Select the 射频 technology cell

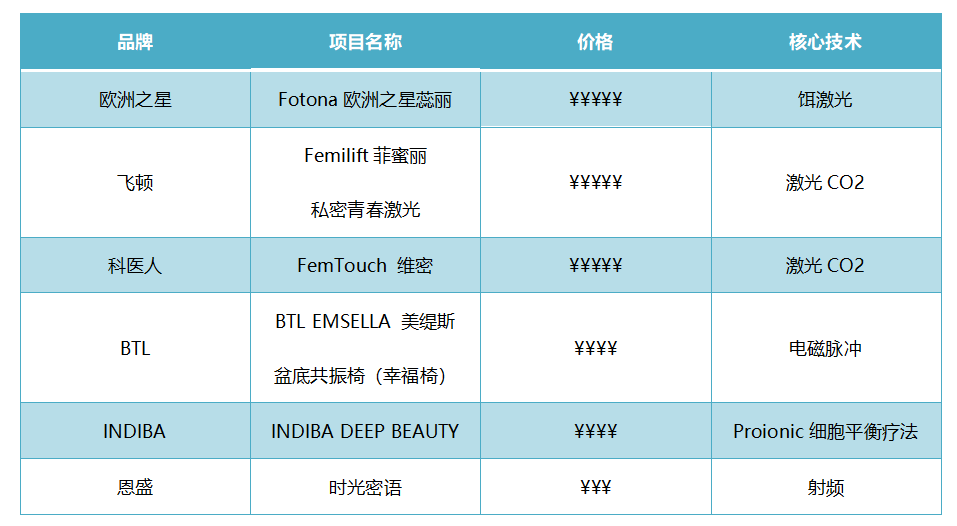click(x=826, y=487)
